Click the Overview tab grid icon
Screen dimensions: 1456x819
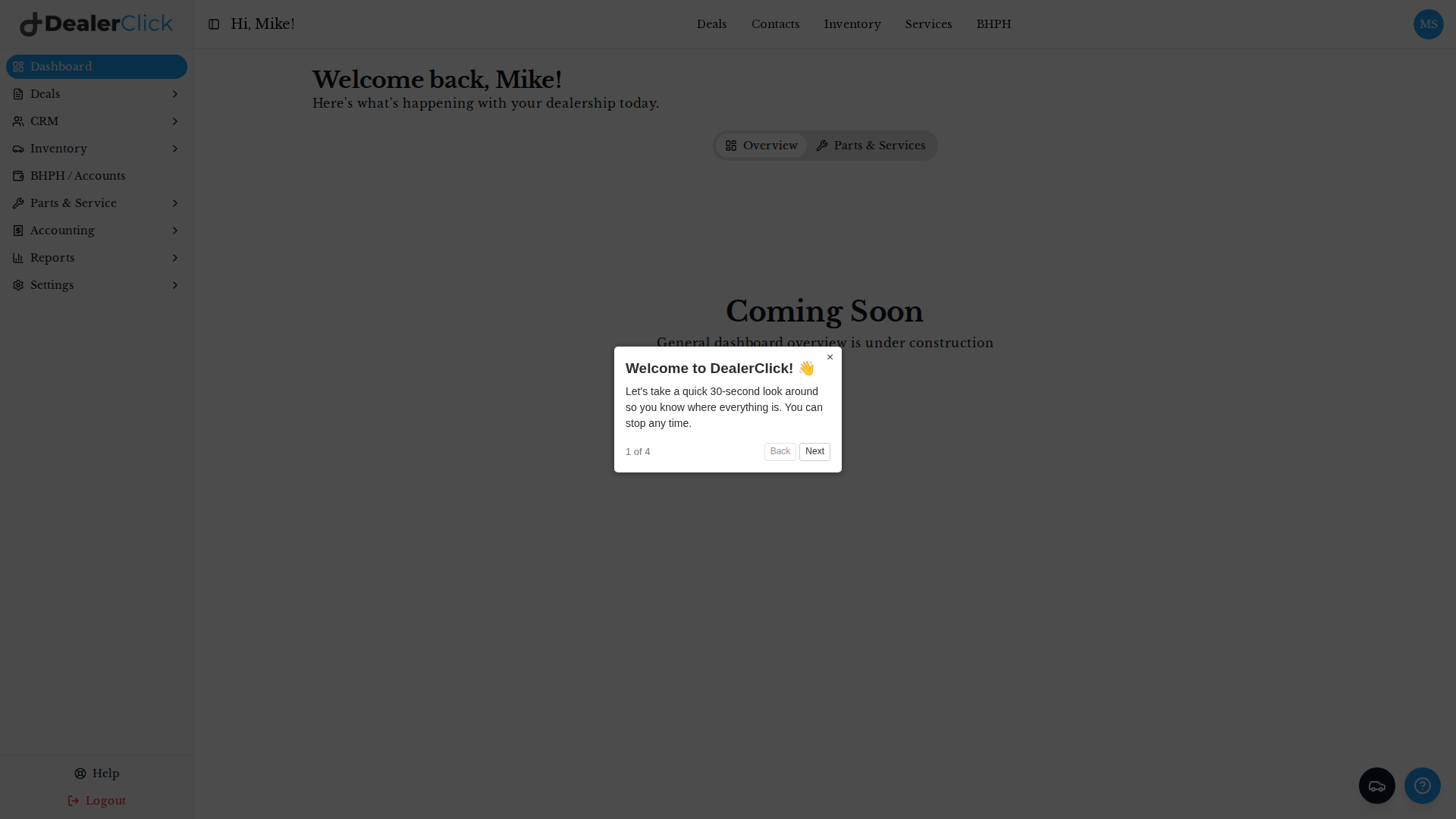(731, 146)
